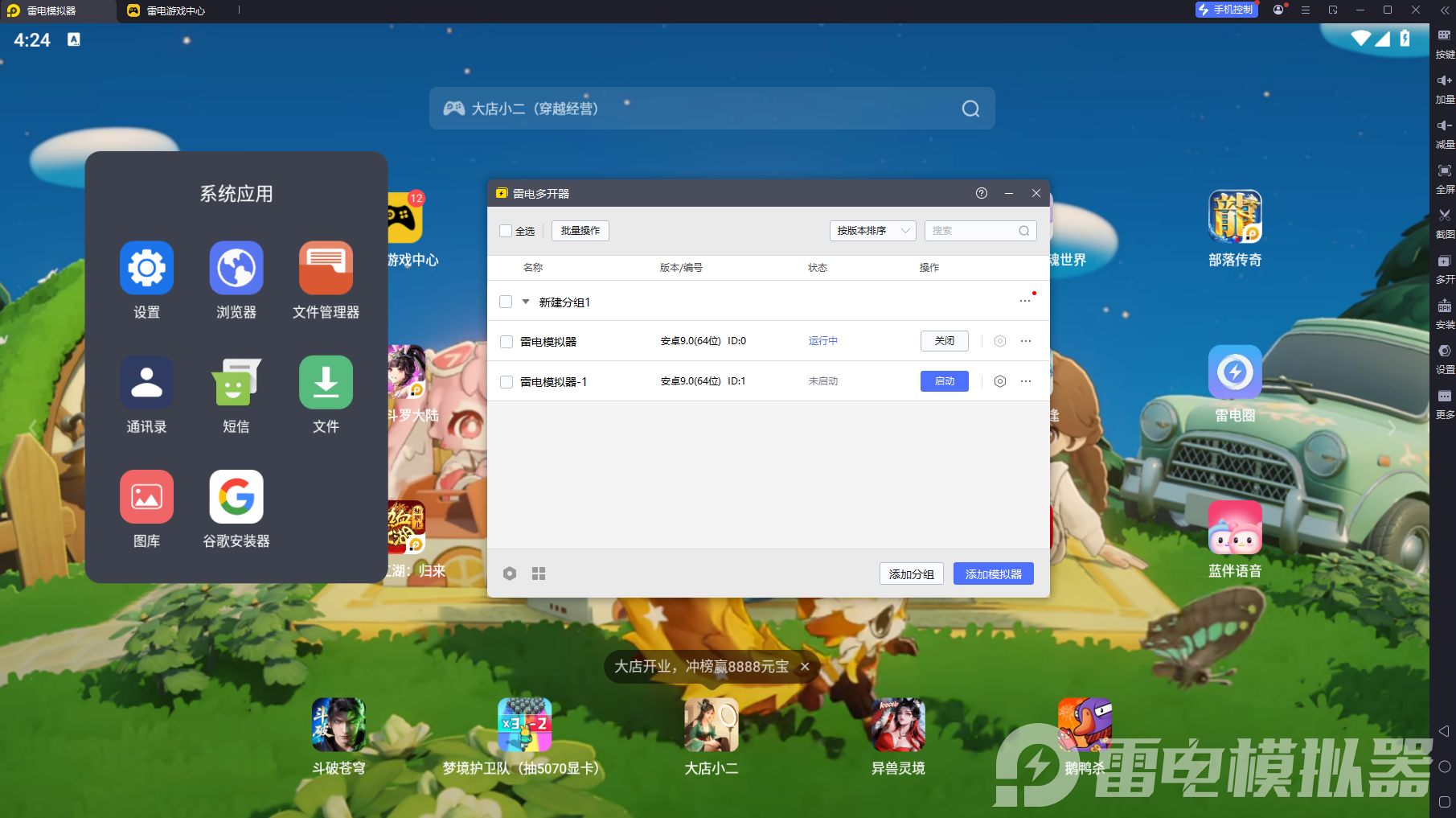Screen dimensions: 1456x818
Task: Launch the 斗破苍穹 game
Action: (x=338, y=724)
